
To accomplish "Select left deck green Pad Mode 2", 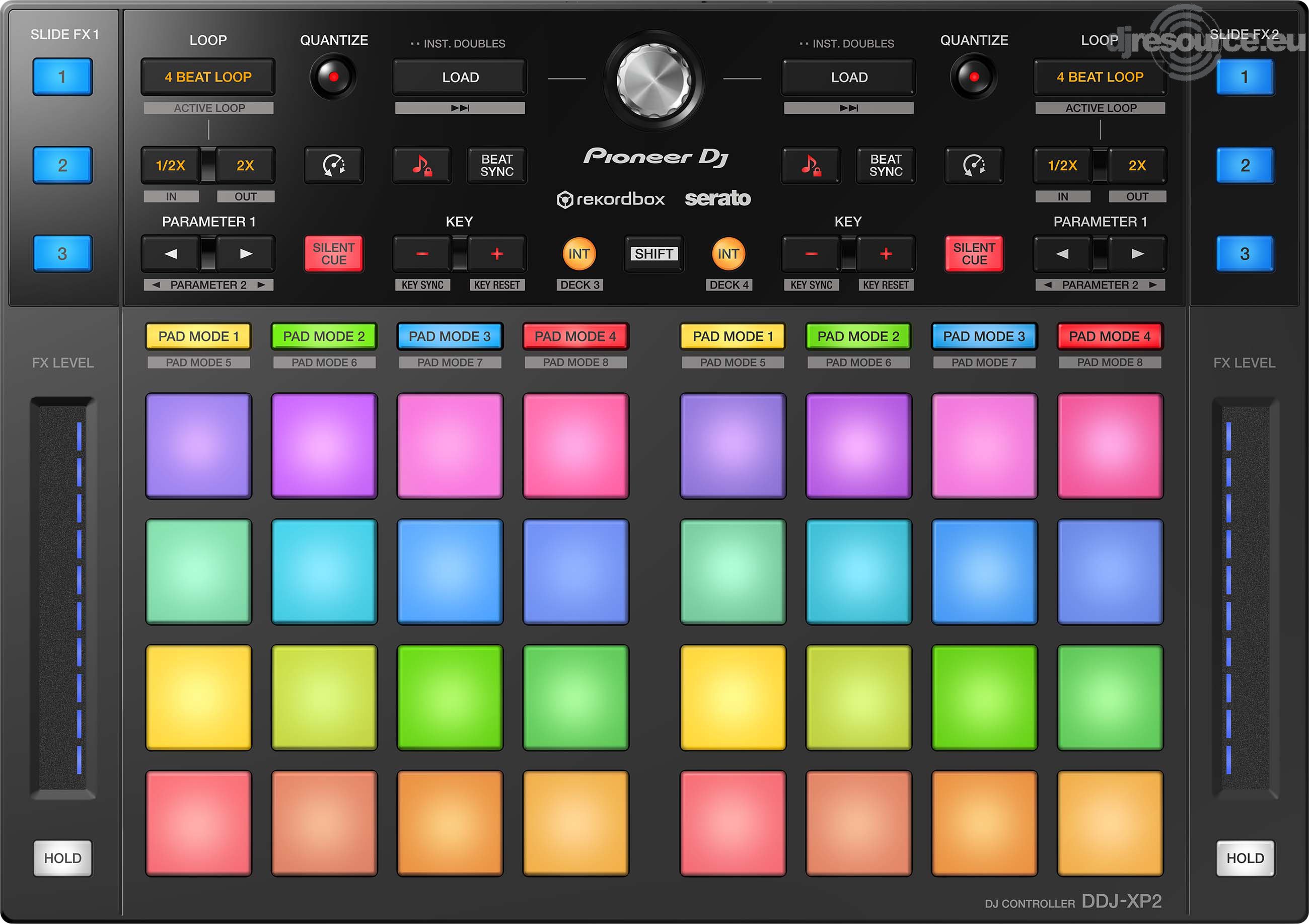I will coord(324,336).
